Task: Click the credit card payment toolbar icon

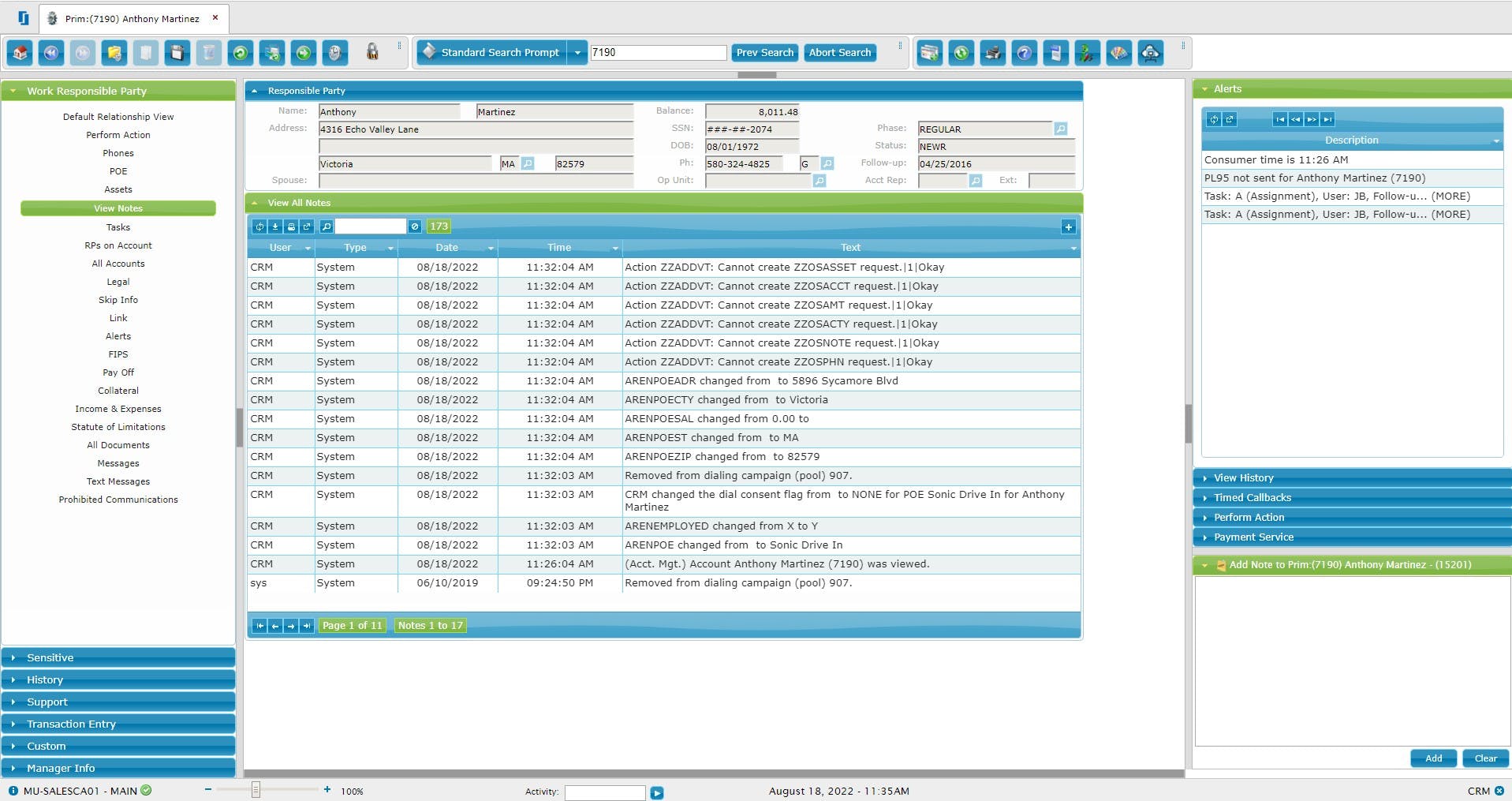Action: [x=930, y=53]
